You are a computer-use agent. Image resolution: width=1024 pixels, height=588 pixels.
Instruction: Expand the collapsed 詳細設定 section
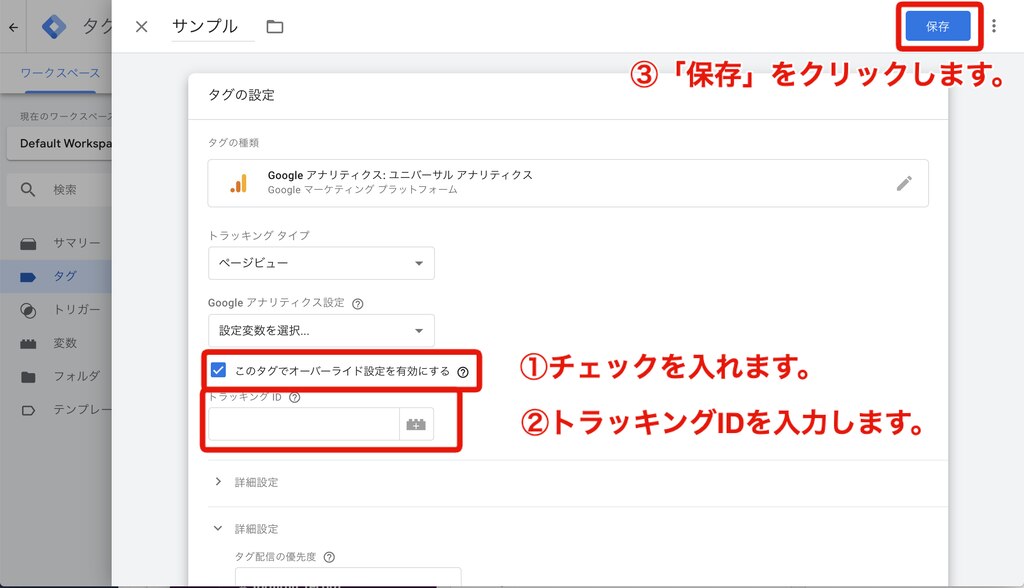[x=217, y=482]
